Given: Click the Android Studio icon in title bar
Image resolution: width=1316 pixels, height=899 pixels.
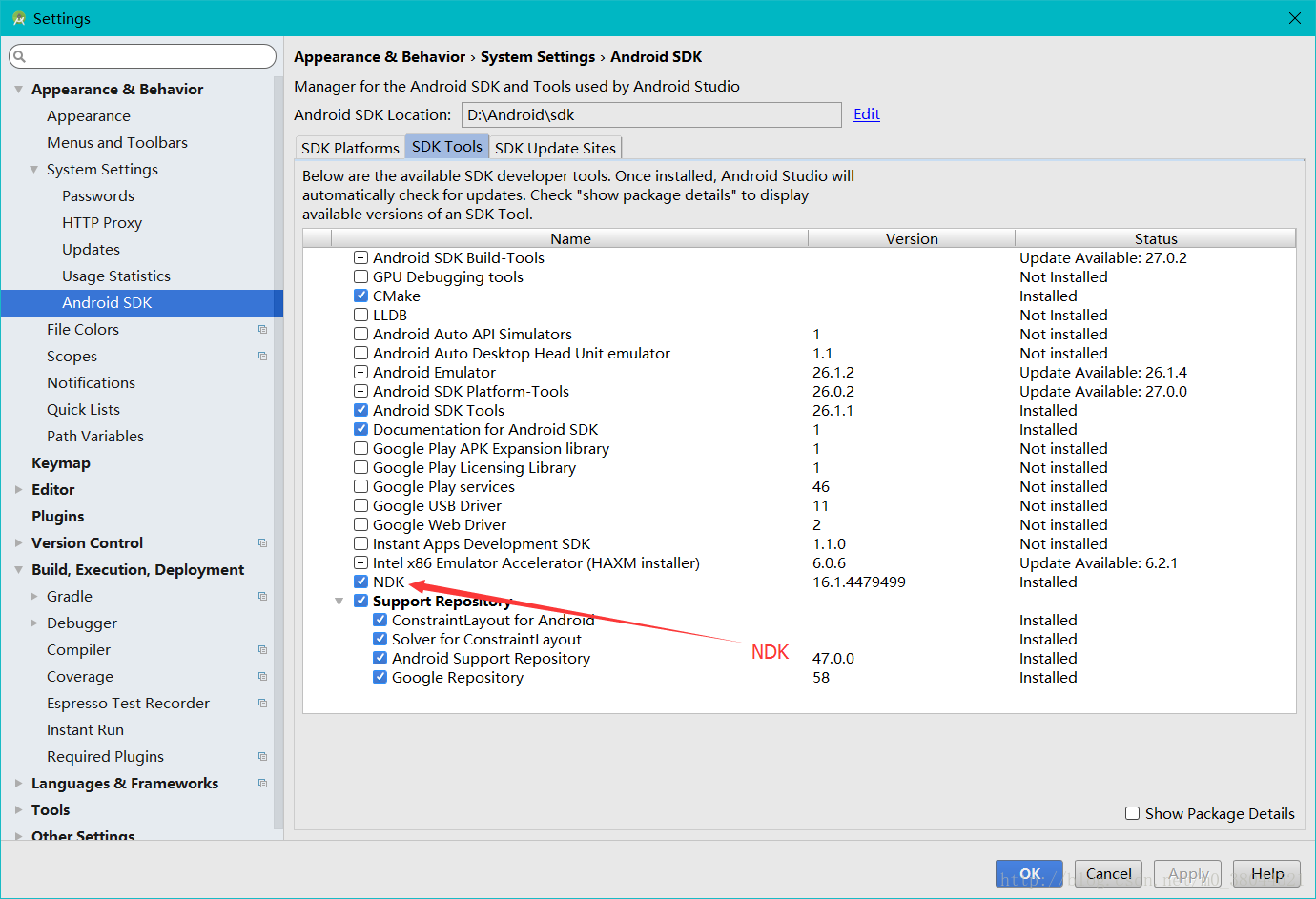Looking at the screenshot, I should tap(18, 18).
